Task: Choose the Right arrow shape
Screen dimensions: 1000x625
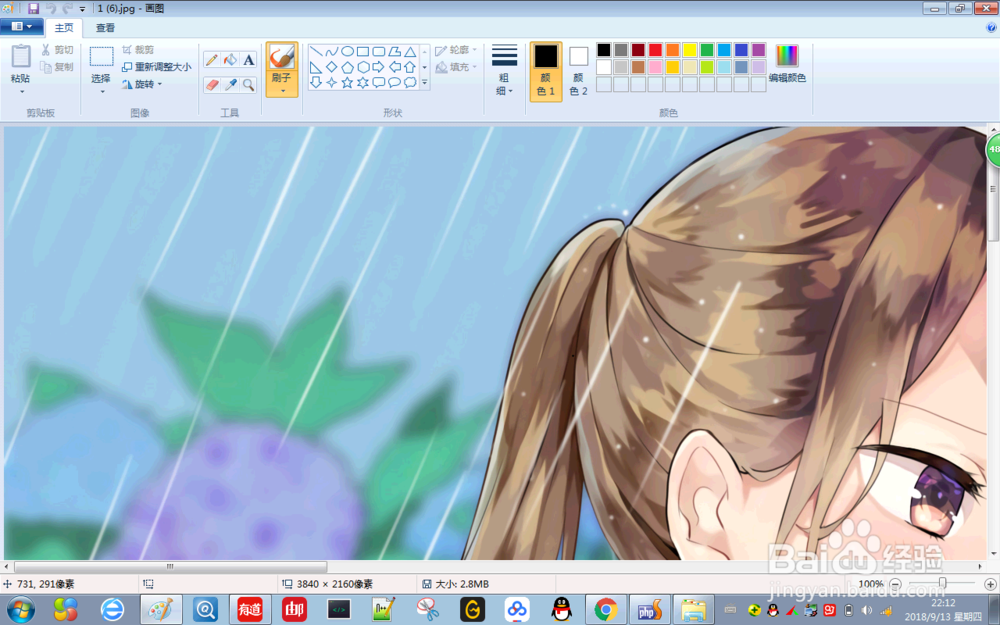Action: coord(379,67)
